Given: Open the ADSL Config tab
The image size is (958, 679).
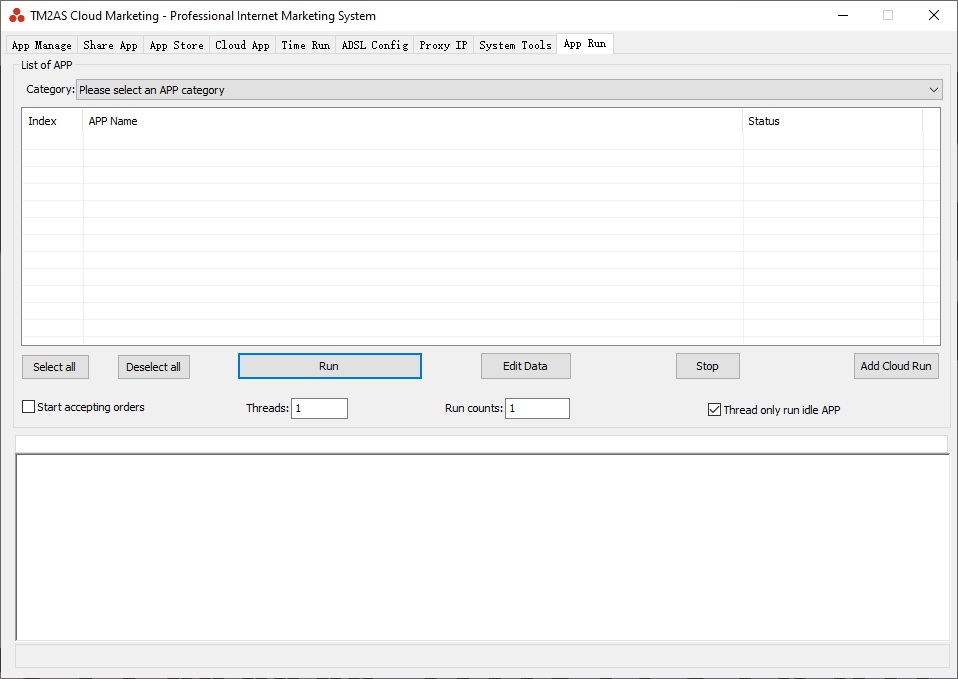Looking at the screenshot, I should point(374,45).
